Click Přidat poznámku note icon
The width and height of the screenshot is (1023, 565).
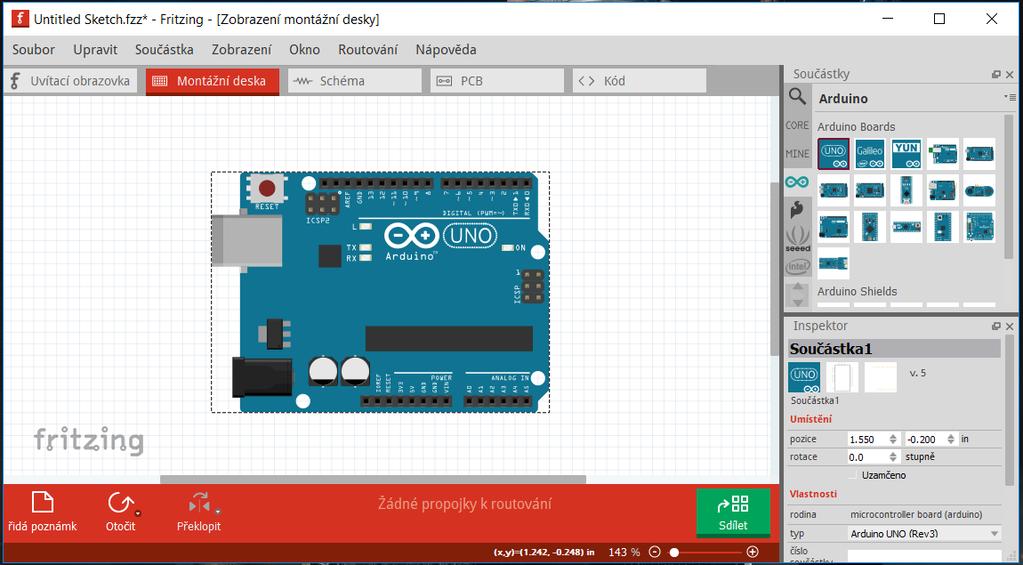(x=42, y=503)
